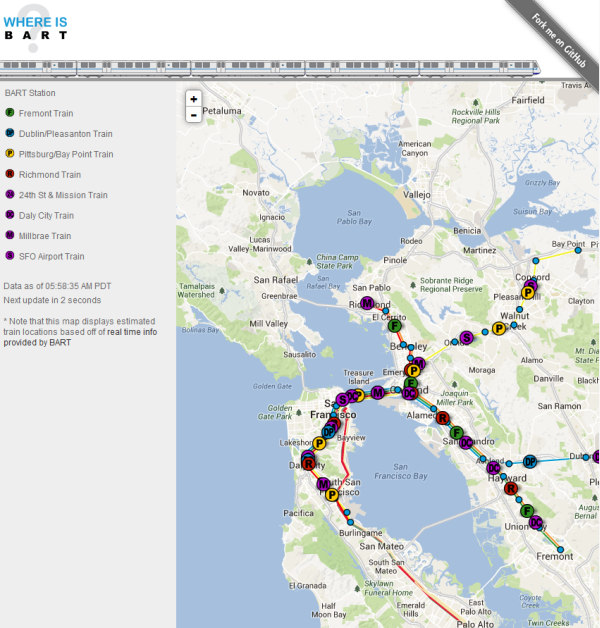Screen dimensions: 600x628
Task: Click the BART train banner image
Action: [x=270, y=68]
